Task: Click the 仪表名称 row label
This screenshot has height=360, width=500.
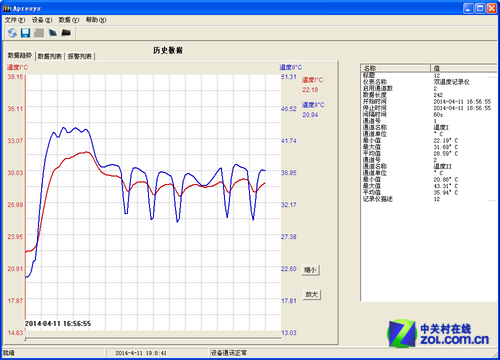Action: point(375,82)
